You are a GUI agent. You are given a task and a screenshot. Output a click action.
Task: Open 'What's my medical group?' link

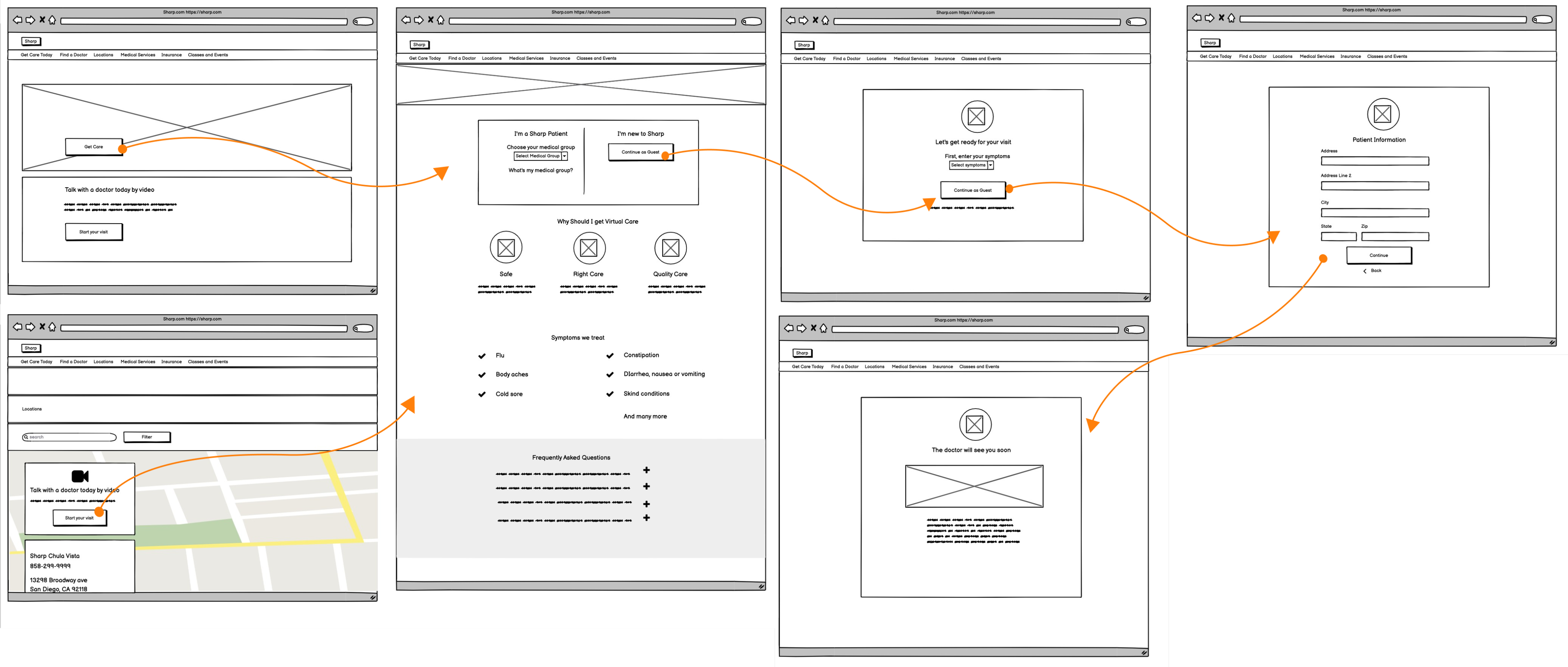pos(541,170)
